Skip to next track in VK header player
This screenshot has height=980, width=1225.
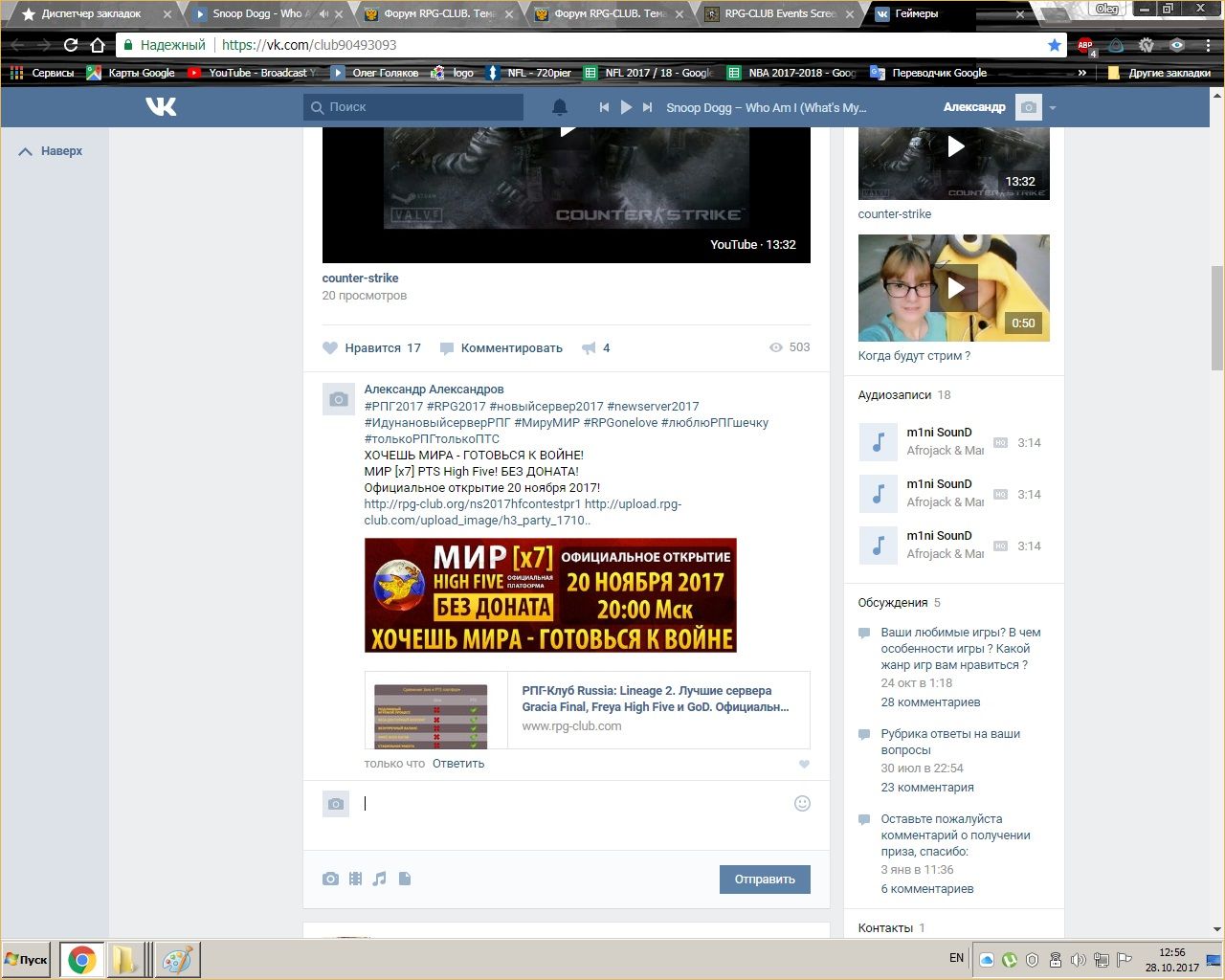click(648, 107)
